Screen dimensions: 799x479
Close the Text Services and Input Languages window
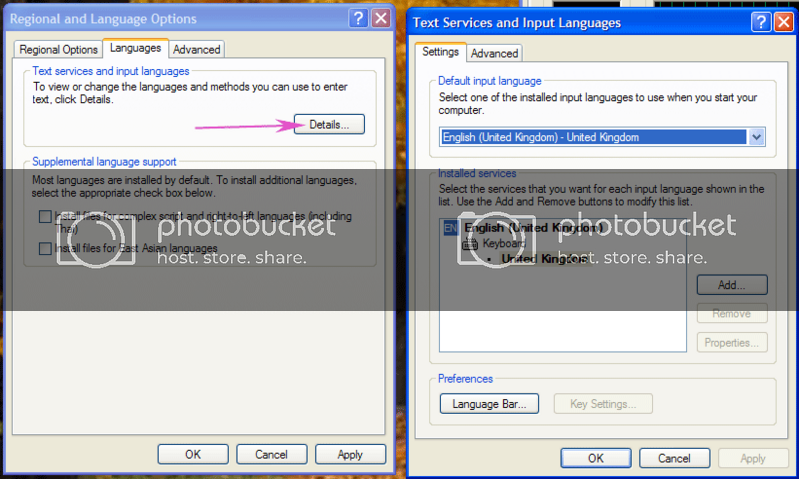[x=784, y=22]
